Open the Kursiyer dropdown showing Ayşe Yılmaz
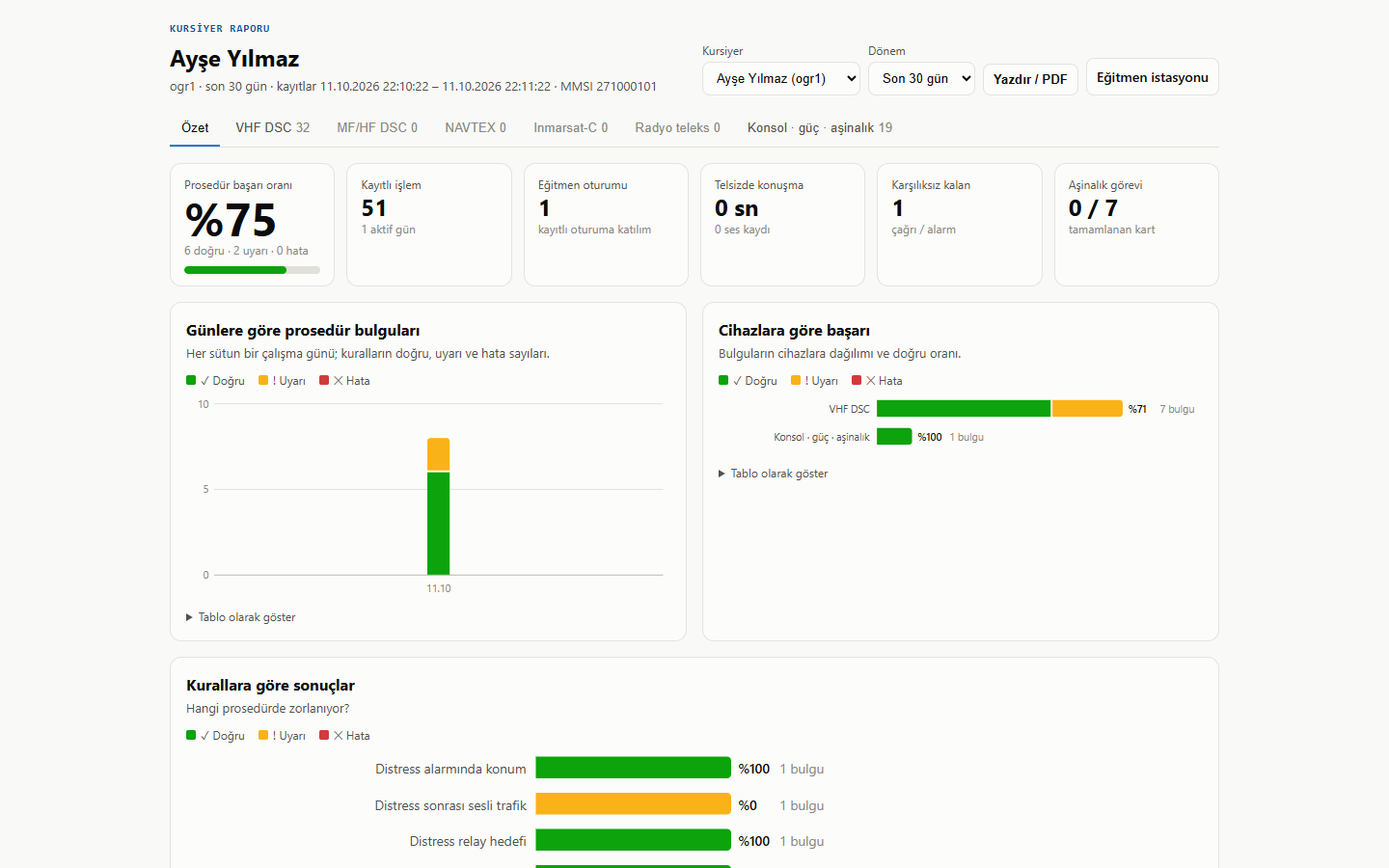The width and height of the screenshot is (1389, 868). tap(781, 78)
